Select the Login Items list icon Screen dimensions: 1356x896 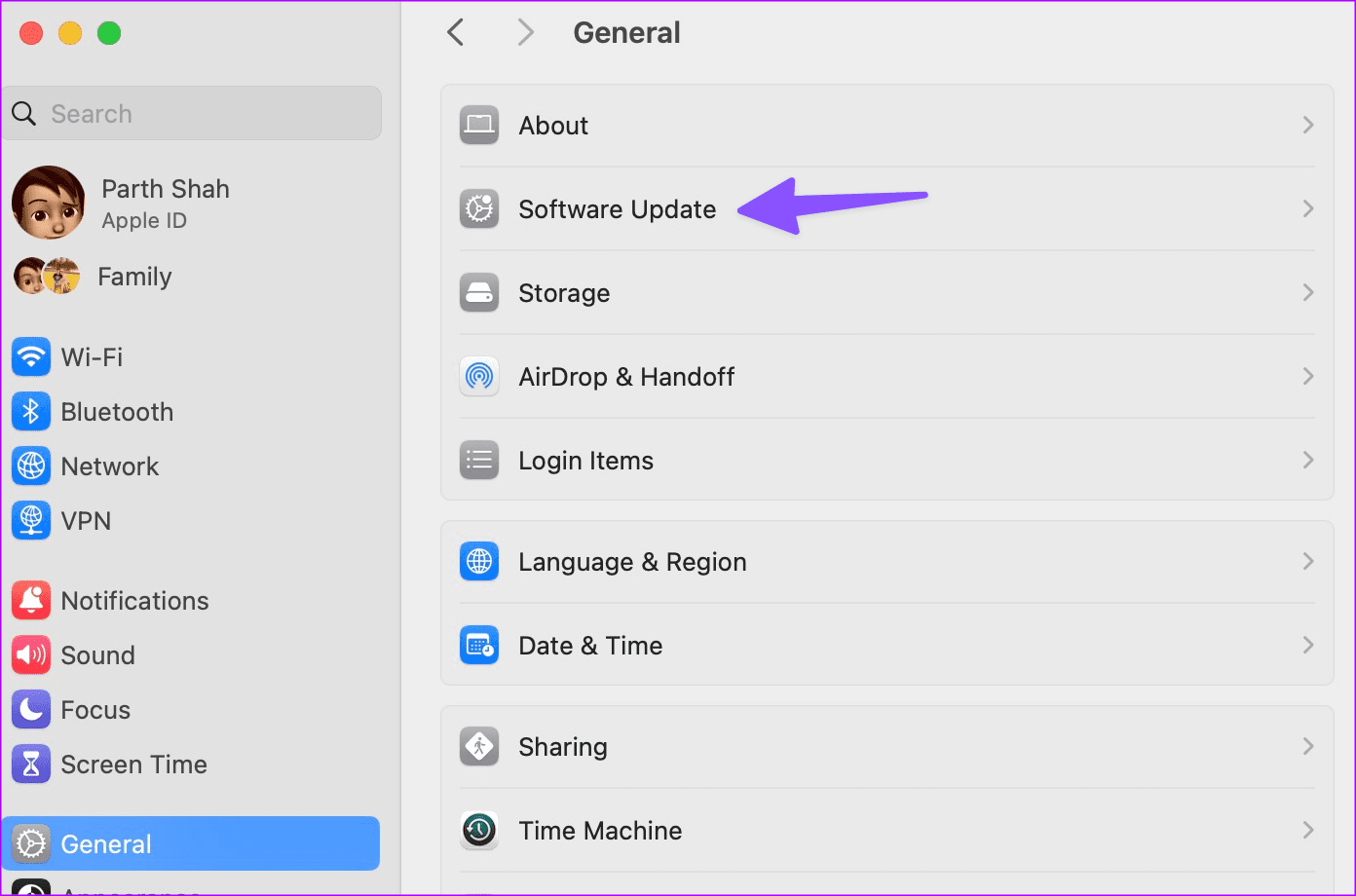[x=478, y=460]
